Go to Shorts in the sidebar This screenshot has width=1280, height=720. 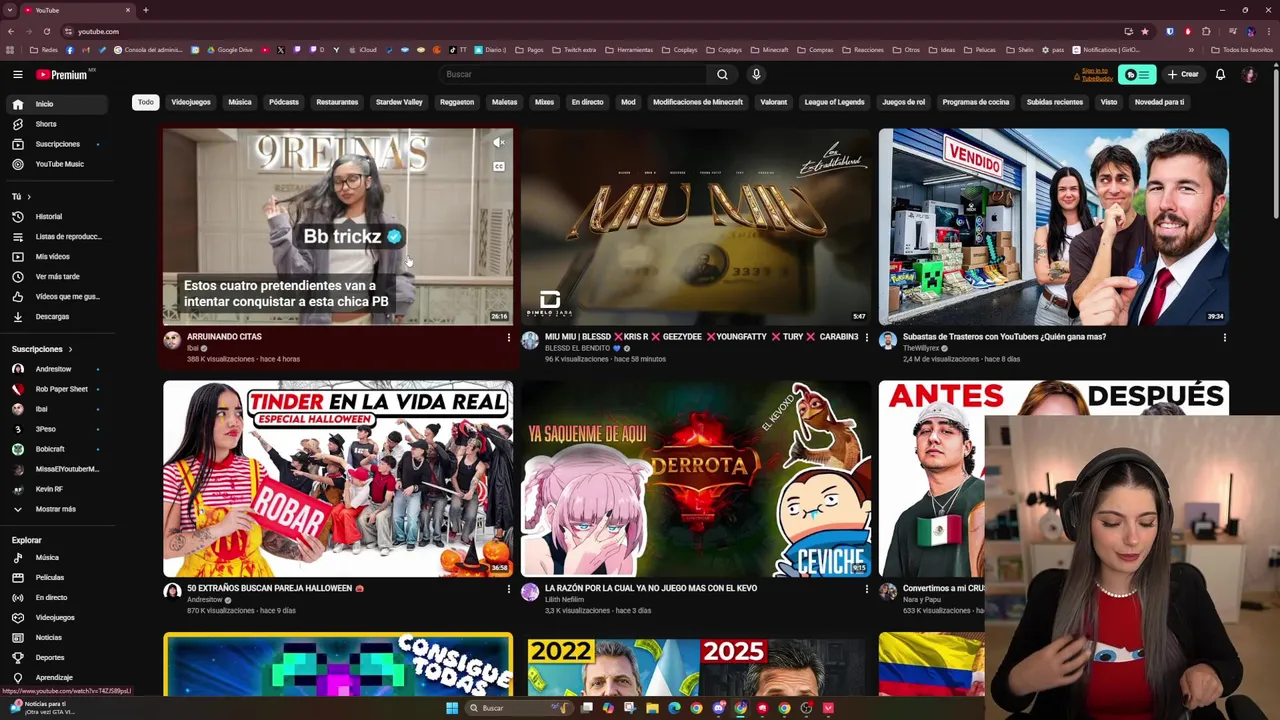coord(56,124)
